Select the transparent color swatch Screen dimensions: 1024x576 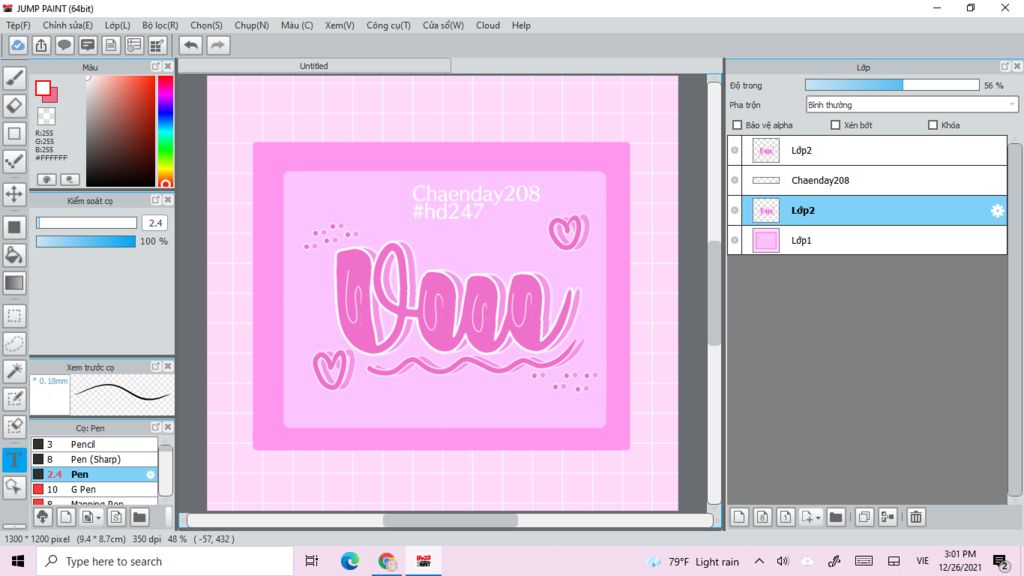pyautogui.click(x=46, y=116)
